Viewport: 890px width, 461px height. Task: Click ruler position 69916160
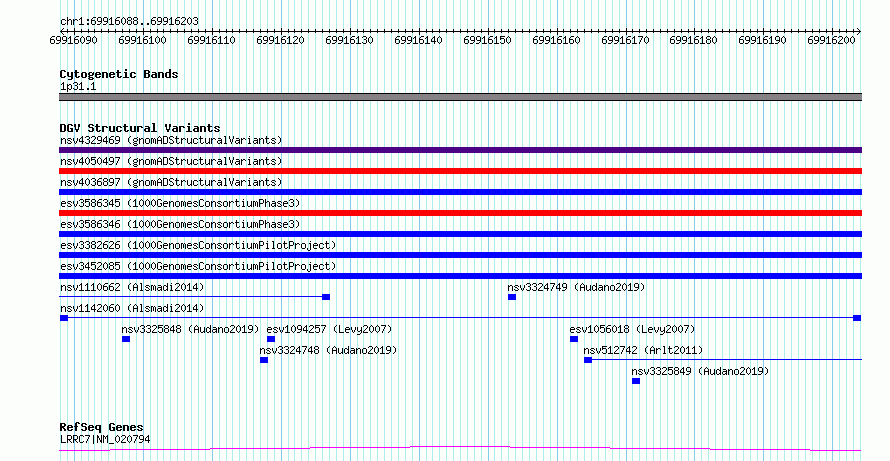point(556,40)
